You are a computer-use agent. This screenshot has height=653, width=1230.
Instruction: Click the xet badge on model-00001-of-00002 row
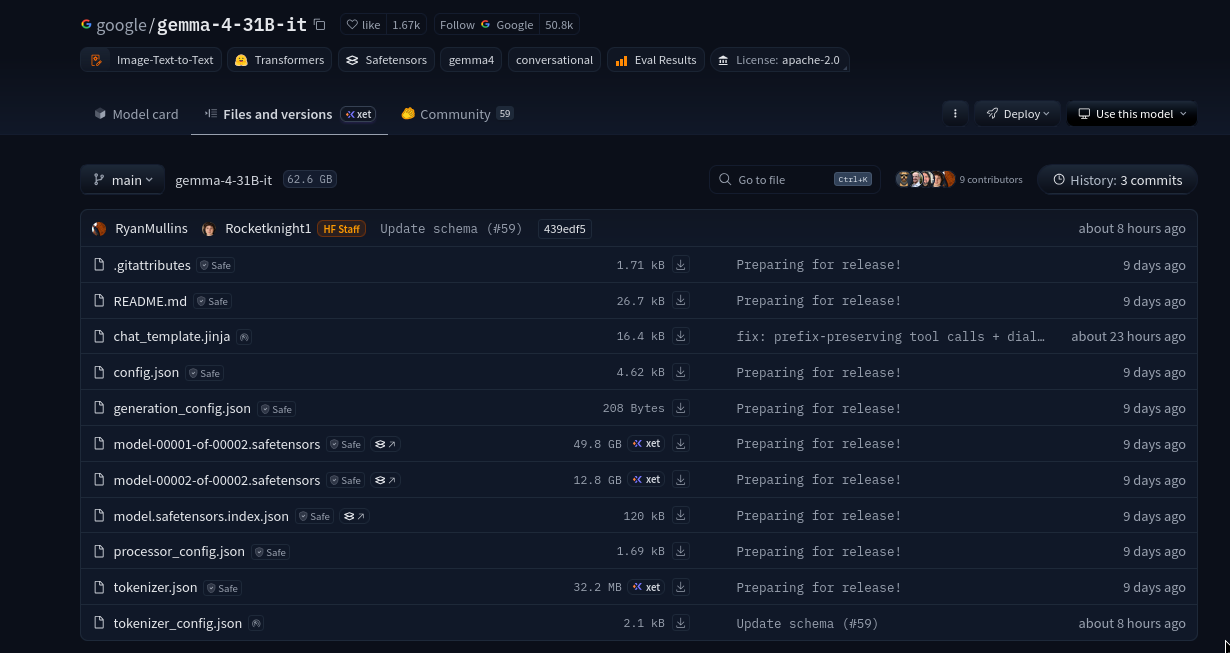pyautogui.click(x=646, y=444)
